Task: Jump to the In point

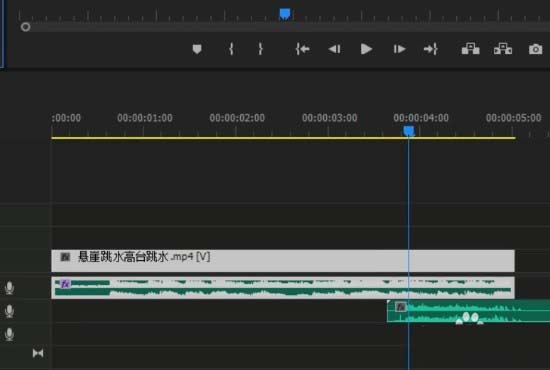Action: pyautogui.click(x=302, y=49)
